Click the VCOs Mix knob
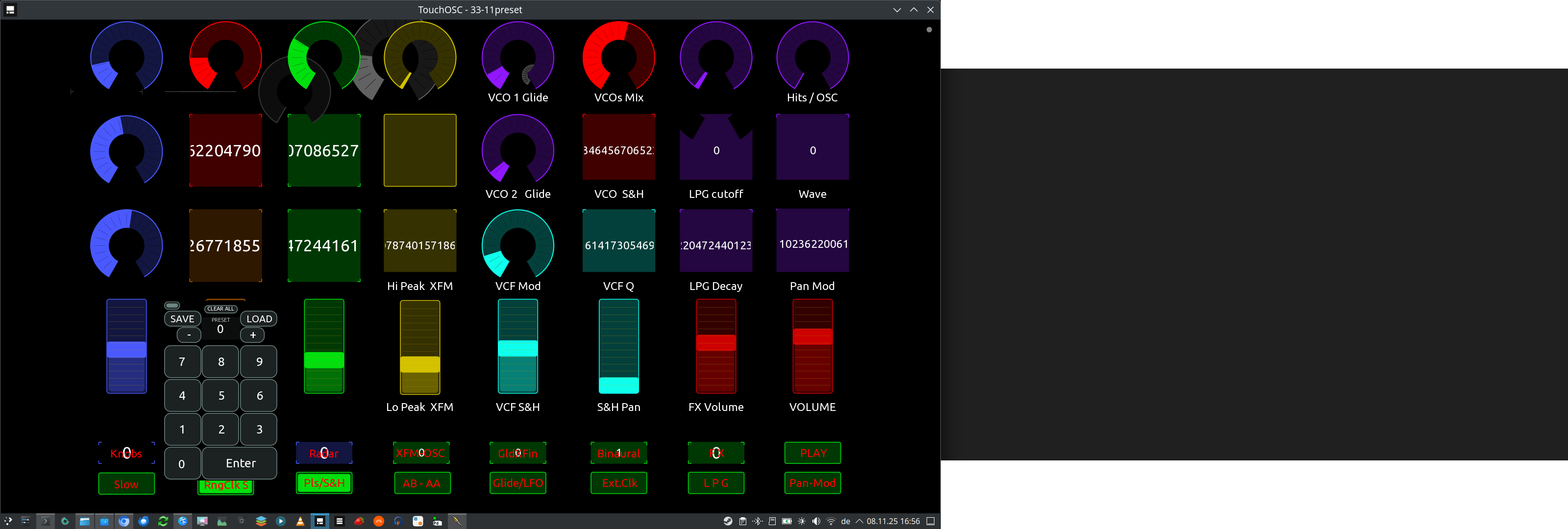Screen dimensions: 1568x529 click(619, 57)
